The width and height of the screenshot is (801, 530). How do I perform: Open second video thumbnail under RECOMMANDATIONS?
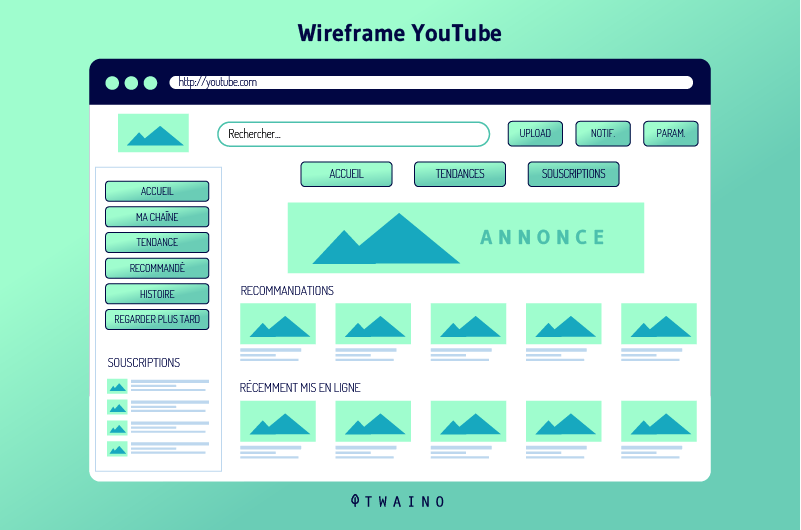pos(373,324)
